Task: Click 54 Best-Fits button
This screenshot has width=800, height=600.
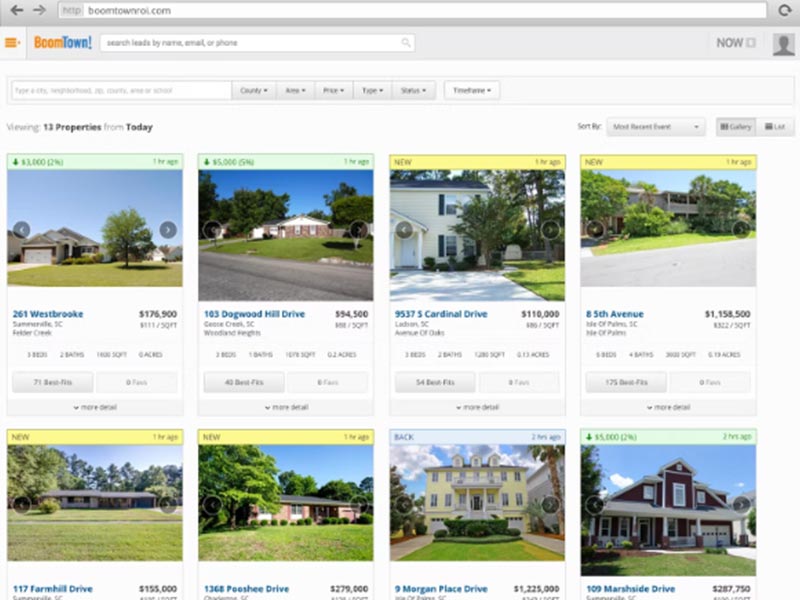Action: pos(435,382)
